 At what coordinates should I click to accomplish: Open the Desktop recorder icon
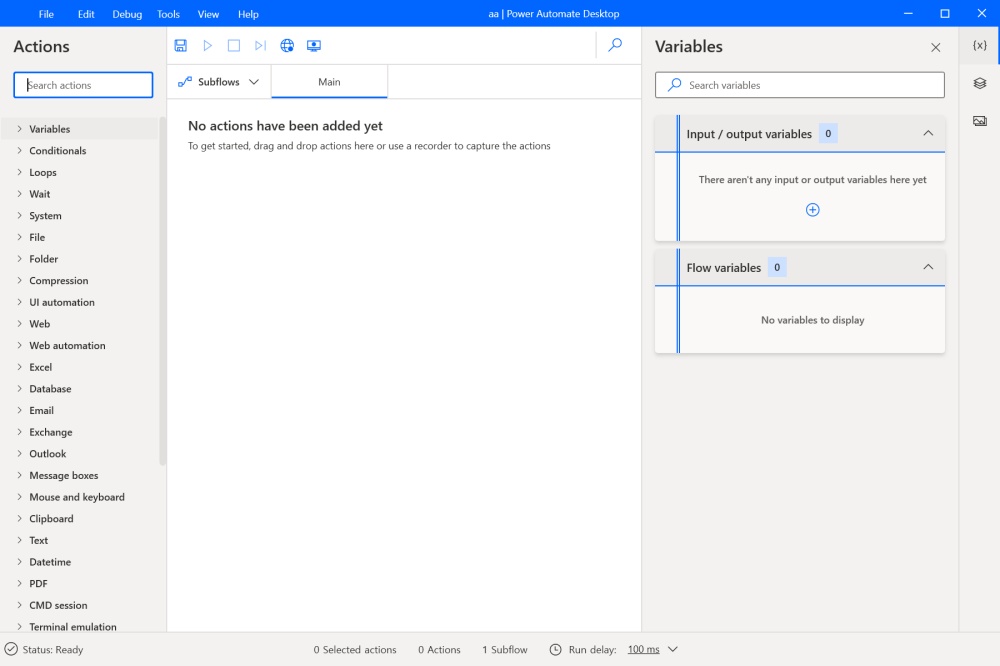[314, 45]
